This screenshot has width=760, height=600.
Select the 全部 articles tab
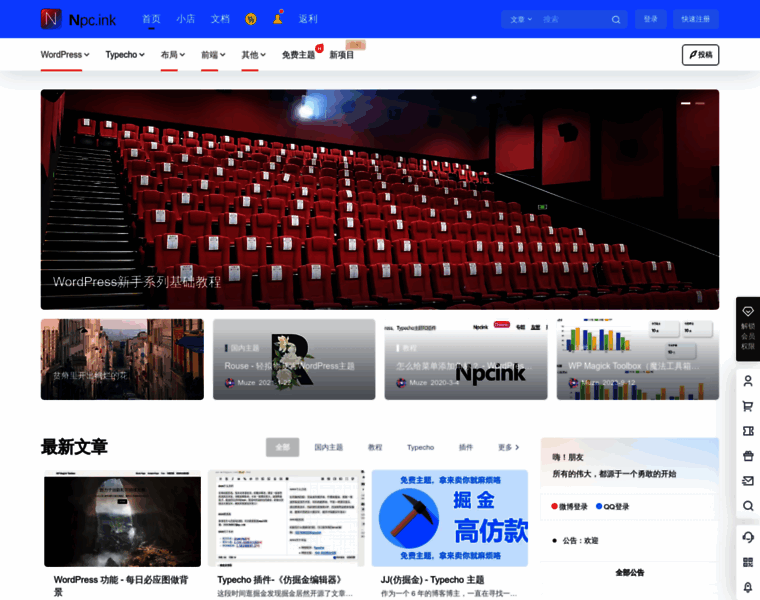pos(283,447)
